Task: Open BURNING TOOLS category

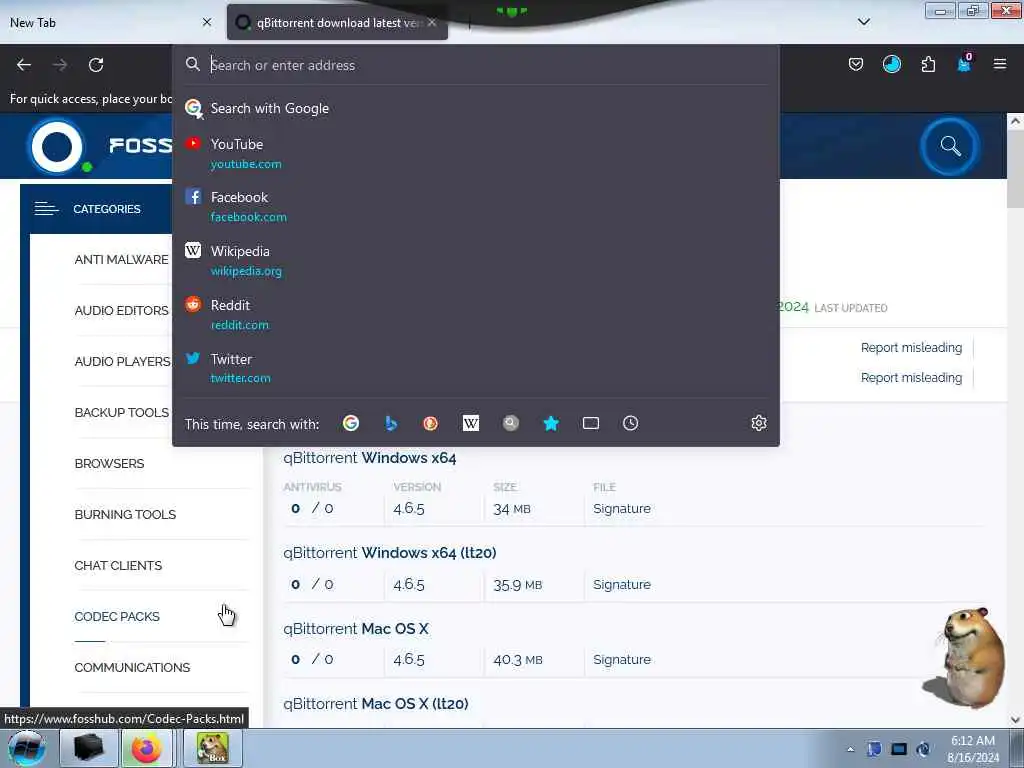Action: click(x=125, y=515)
